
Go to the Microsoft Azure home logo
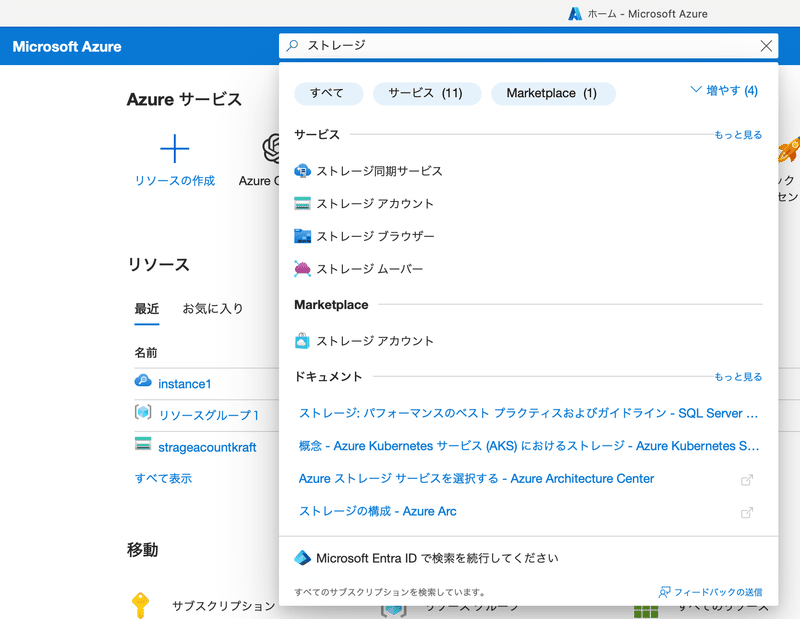click(x=67, y=46)
